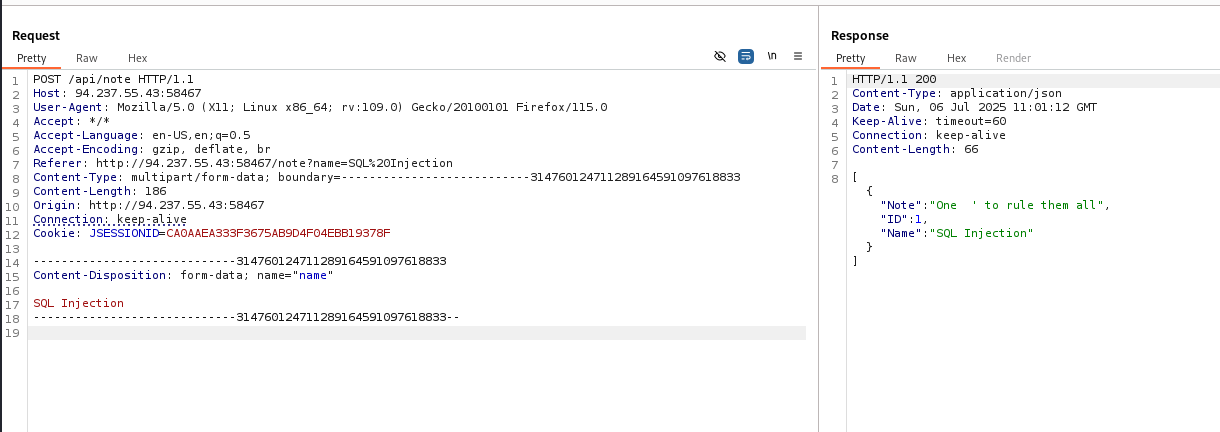Switch to the Request Raw tab
The image size is (1220, 432).
87,58
